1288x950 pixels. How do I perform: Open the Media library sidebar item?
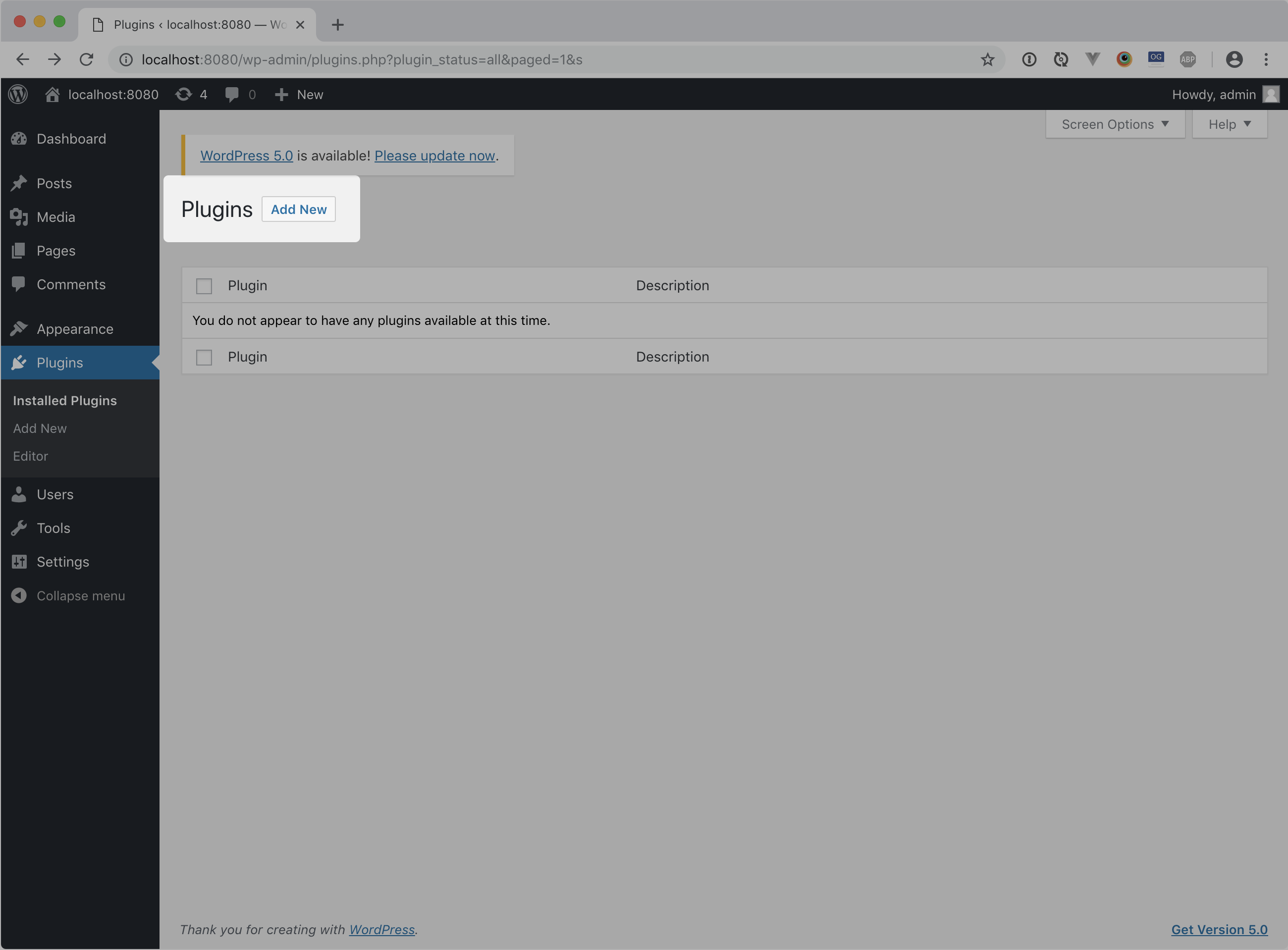[x=56, y=217]
